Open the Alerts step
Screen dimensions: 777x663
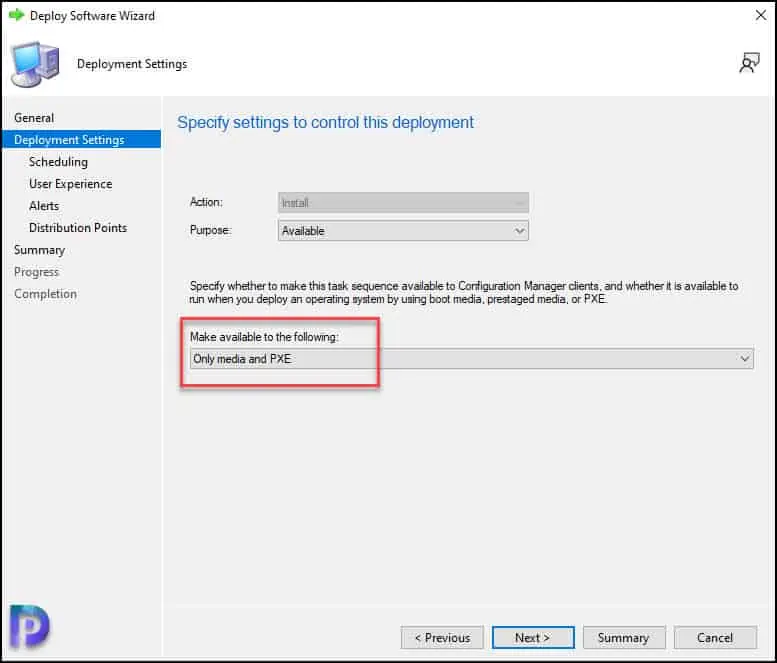44,206
